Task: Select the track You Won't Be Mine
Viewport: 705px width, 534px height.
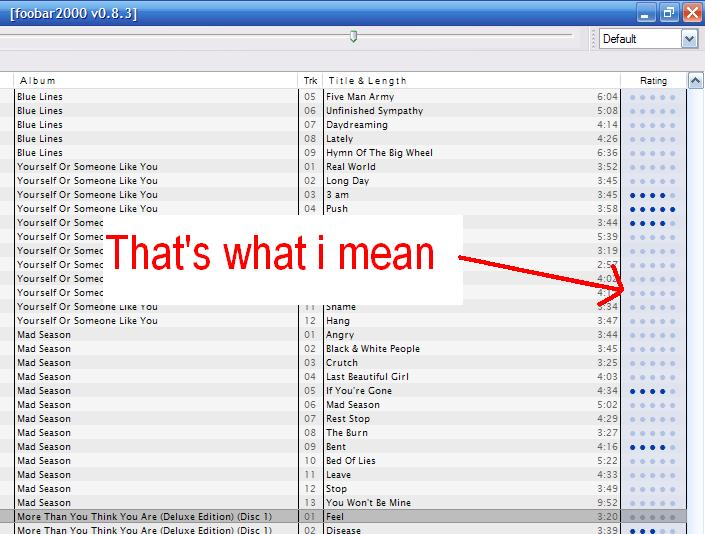Action: (x=368, y=503)
